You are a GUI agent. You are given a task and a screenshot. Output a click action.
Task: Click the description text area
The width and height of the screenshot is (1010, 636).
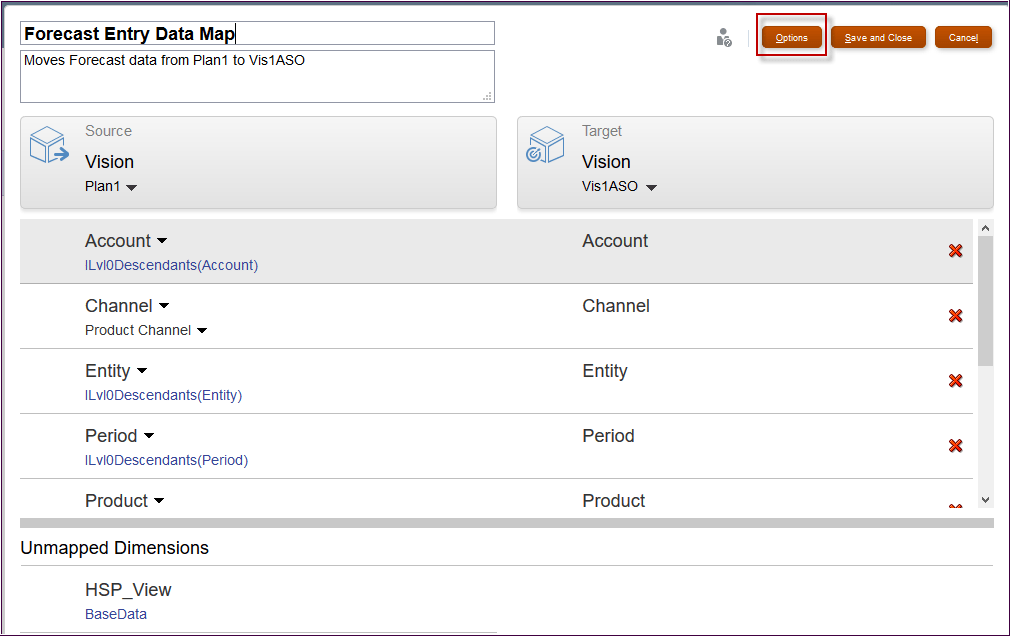258,77
